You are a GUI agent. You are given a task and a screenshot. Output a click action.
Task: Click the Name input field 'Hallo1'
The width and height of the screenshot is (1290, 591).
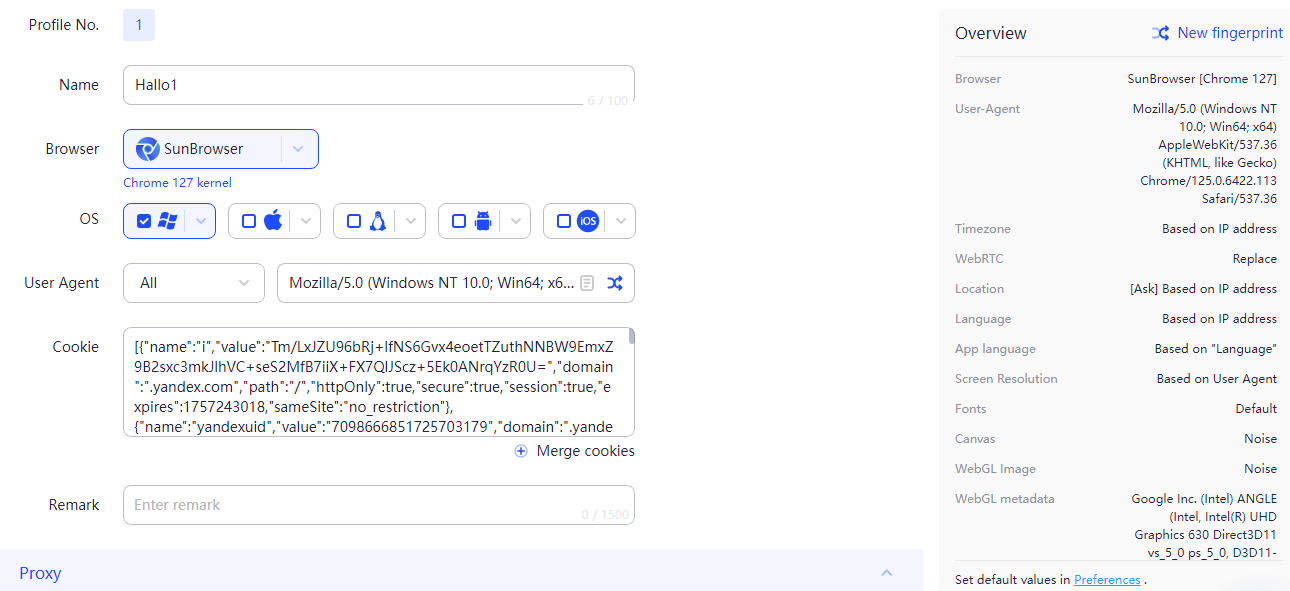click(379, 85)
